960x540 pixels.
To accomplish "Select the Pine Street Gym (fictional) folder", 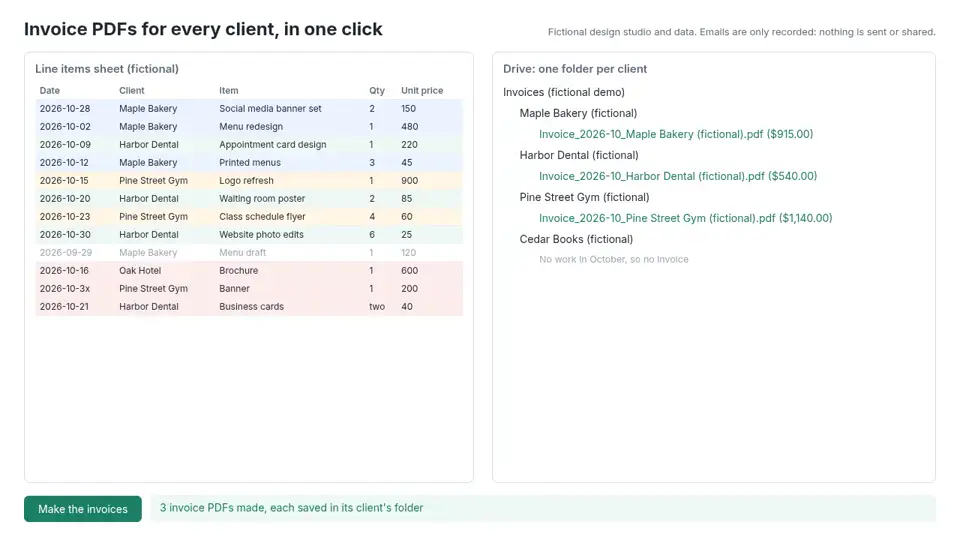I will pyautogui.click(x=584, y=197).
